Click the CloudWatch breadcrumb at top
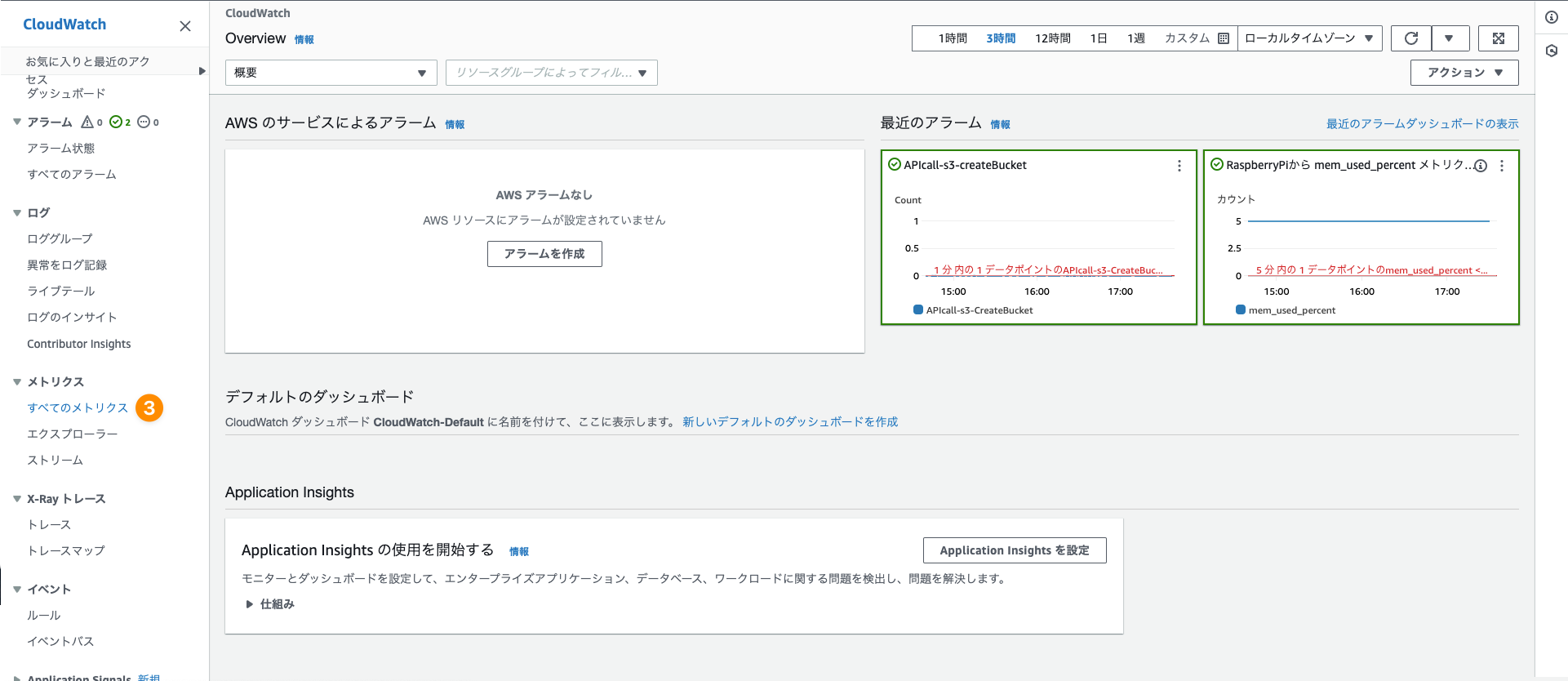1568x681 pixels. 258,13
